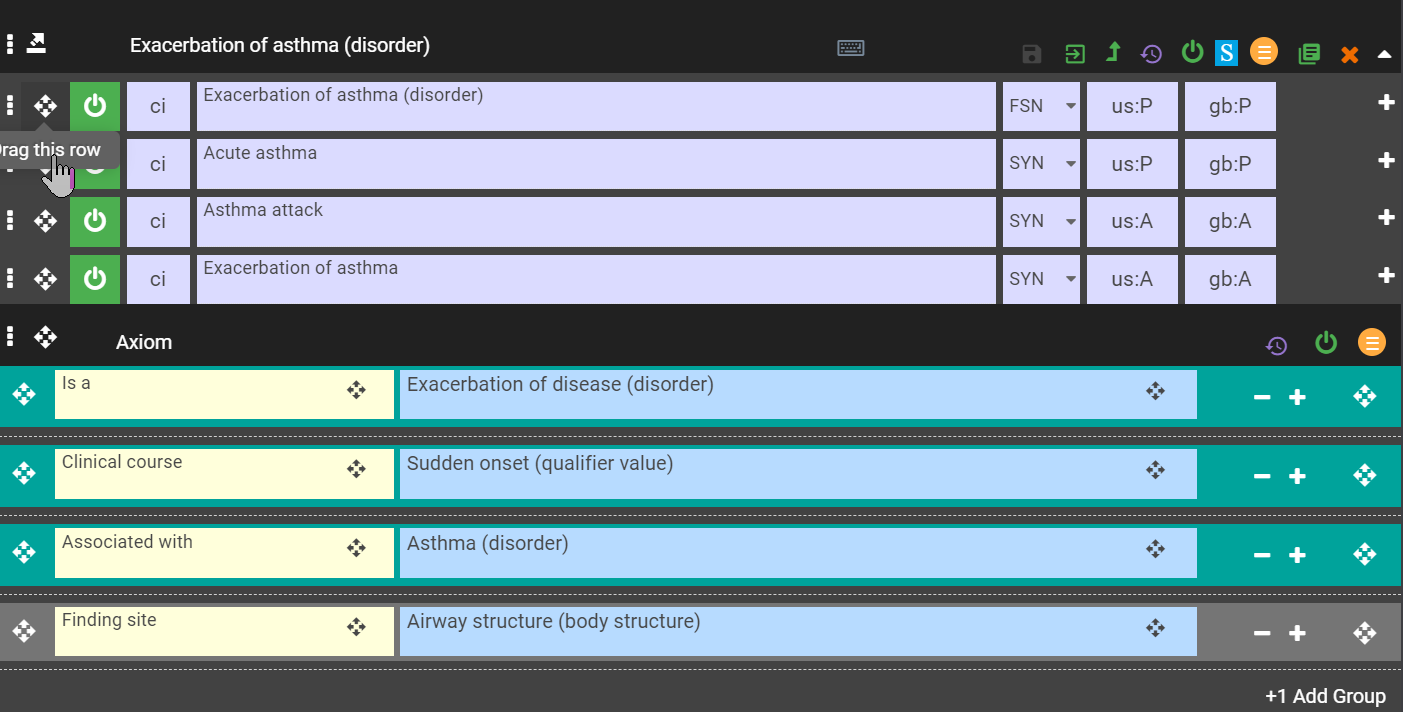This screenshot has width=1403, height=712.
Task: Click the ci case button on Acute asthma row
Action: [158, 163]
